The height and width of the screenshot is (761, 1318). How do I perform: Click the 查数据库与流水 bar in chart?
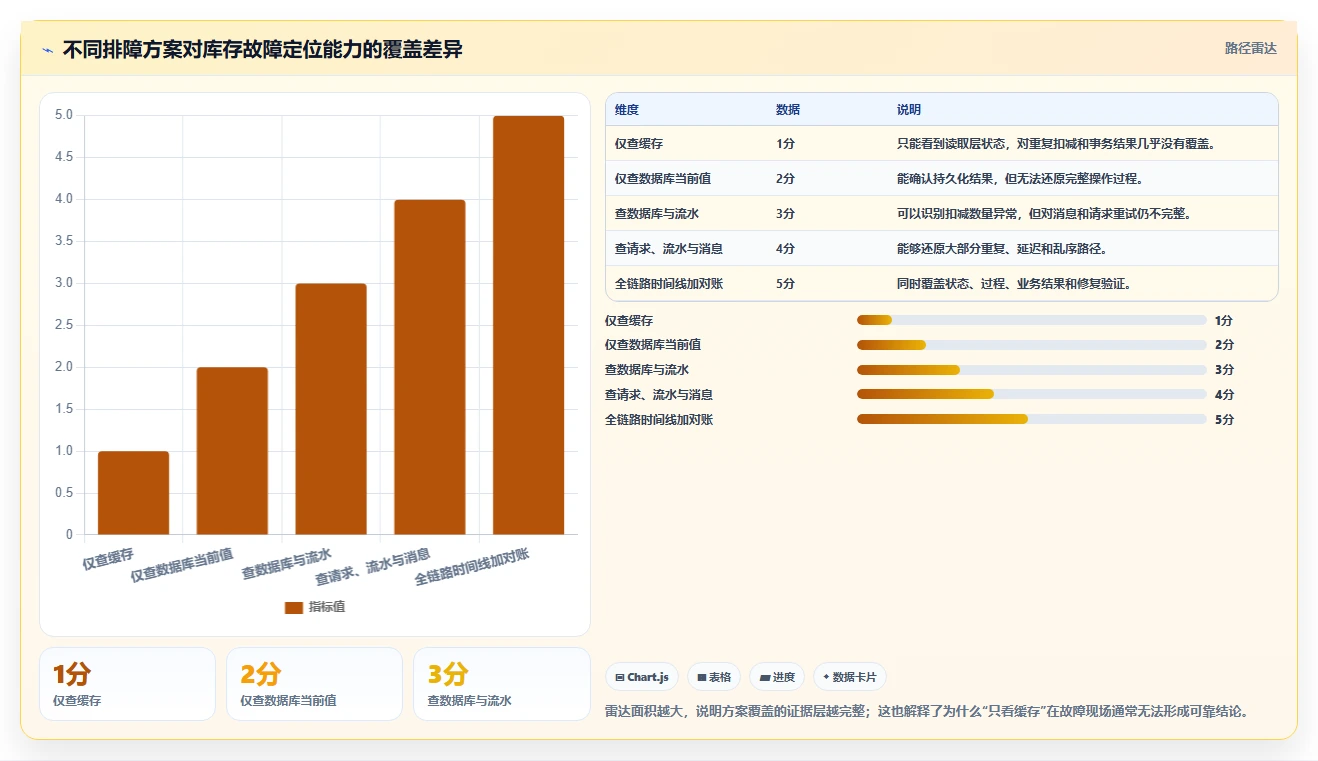[331, 409]
